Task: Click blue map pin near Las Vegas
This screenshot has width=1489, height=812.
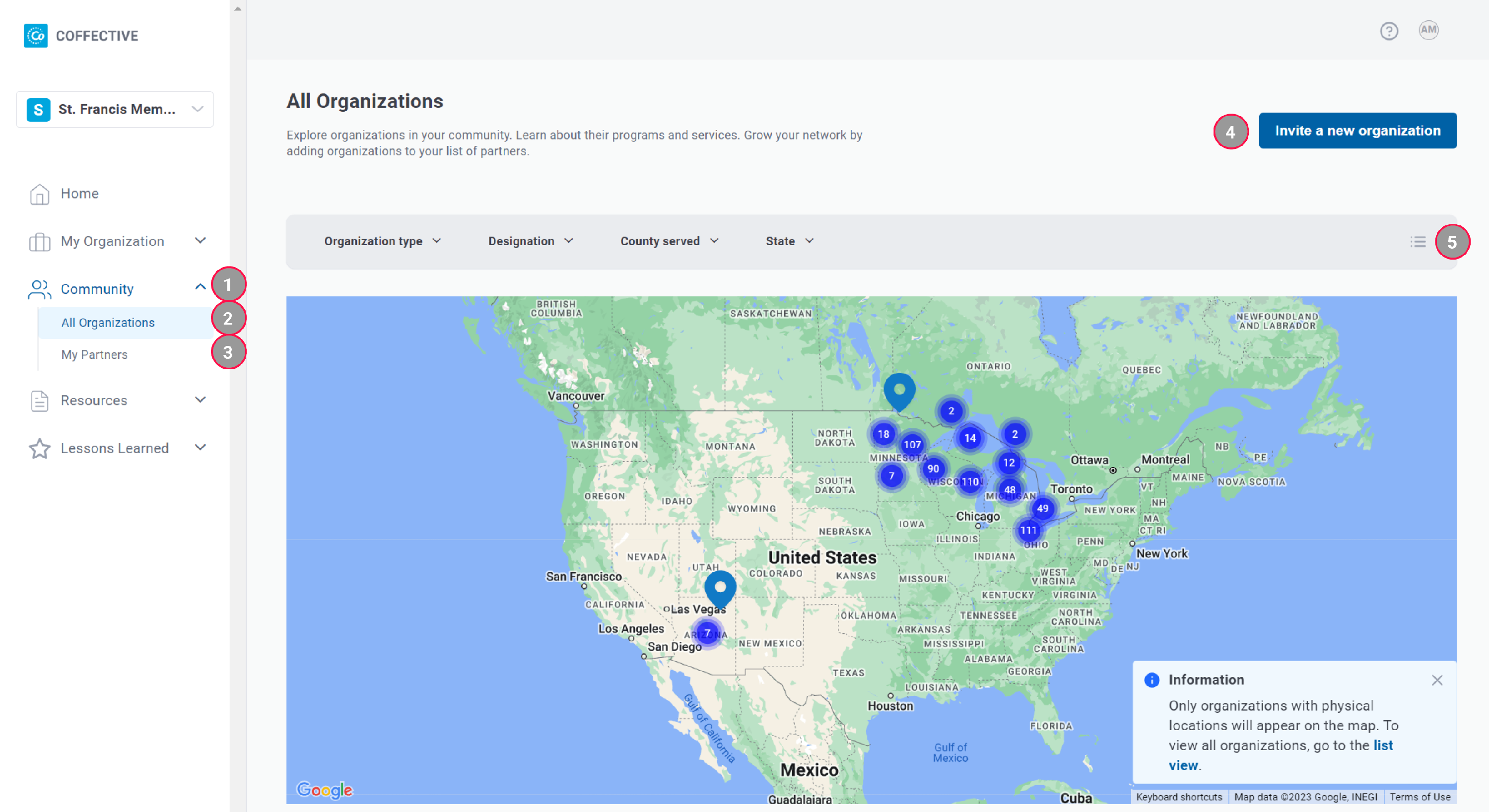Action: (x=720, y=587)
